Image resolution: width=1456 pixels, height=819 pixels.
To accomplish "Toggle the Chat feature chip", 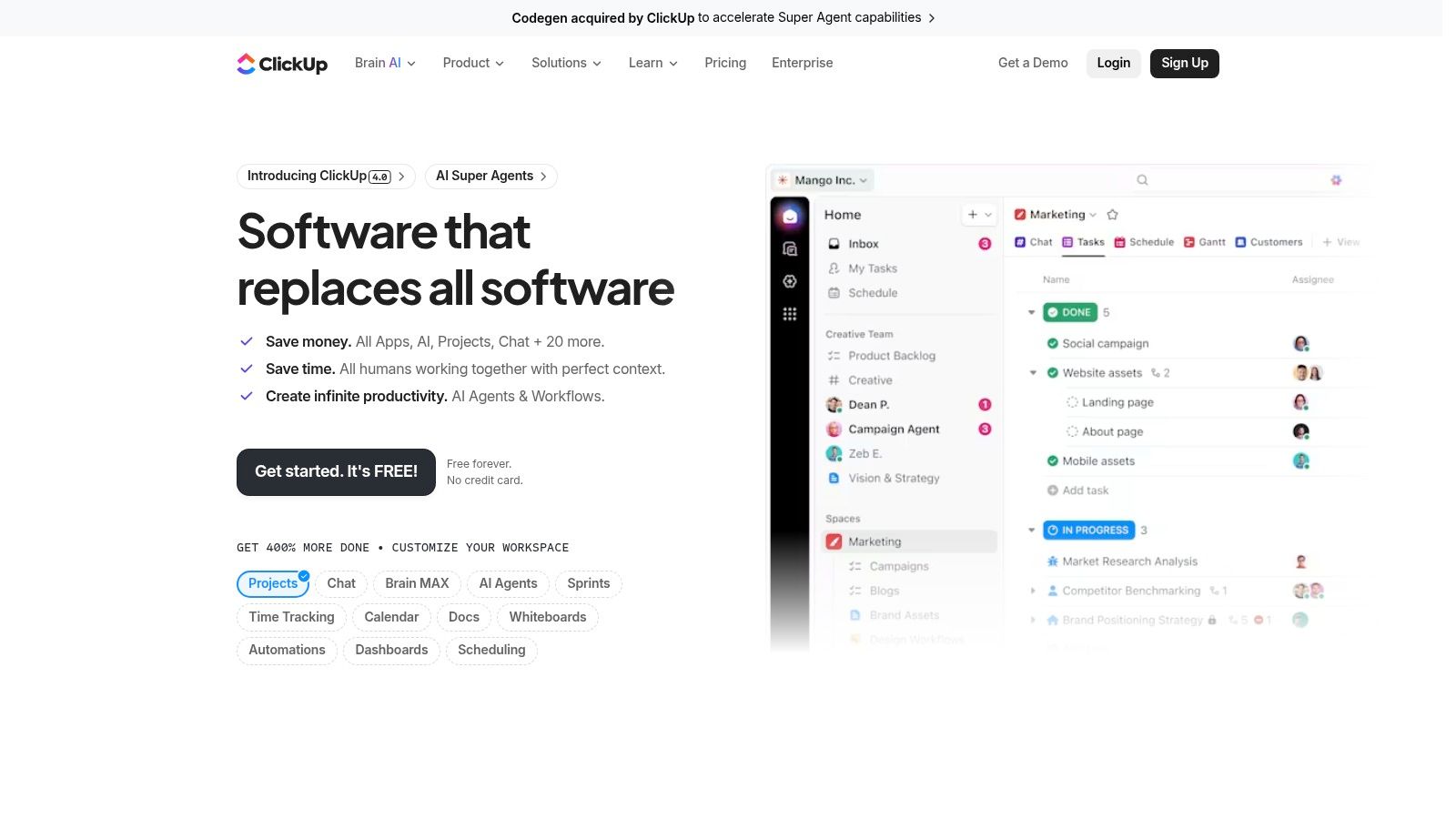I will tap(341, 584).
